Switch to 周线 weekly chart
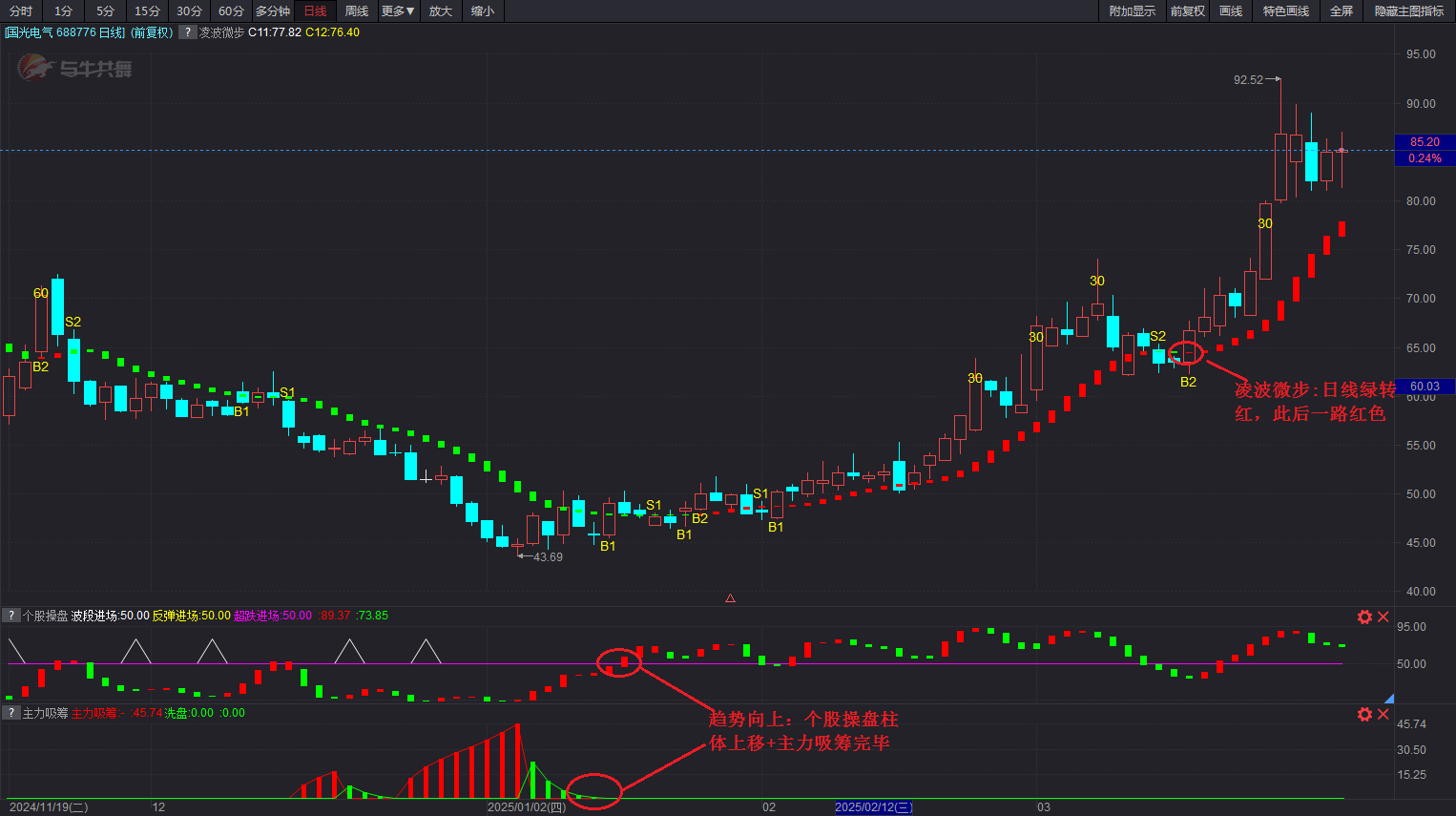The width and height of the screenshot is (1456, 816). point(357,11)
